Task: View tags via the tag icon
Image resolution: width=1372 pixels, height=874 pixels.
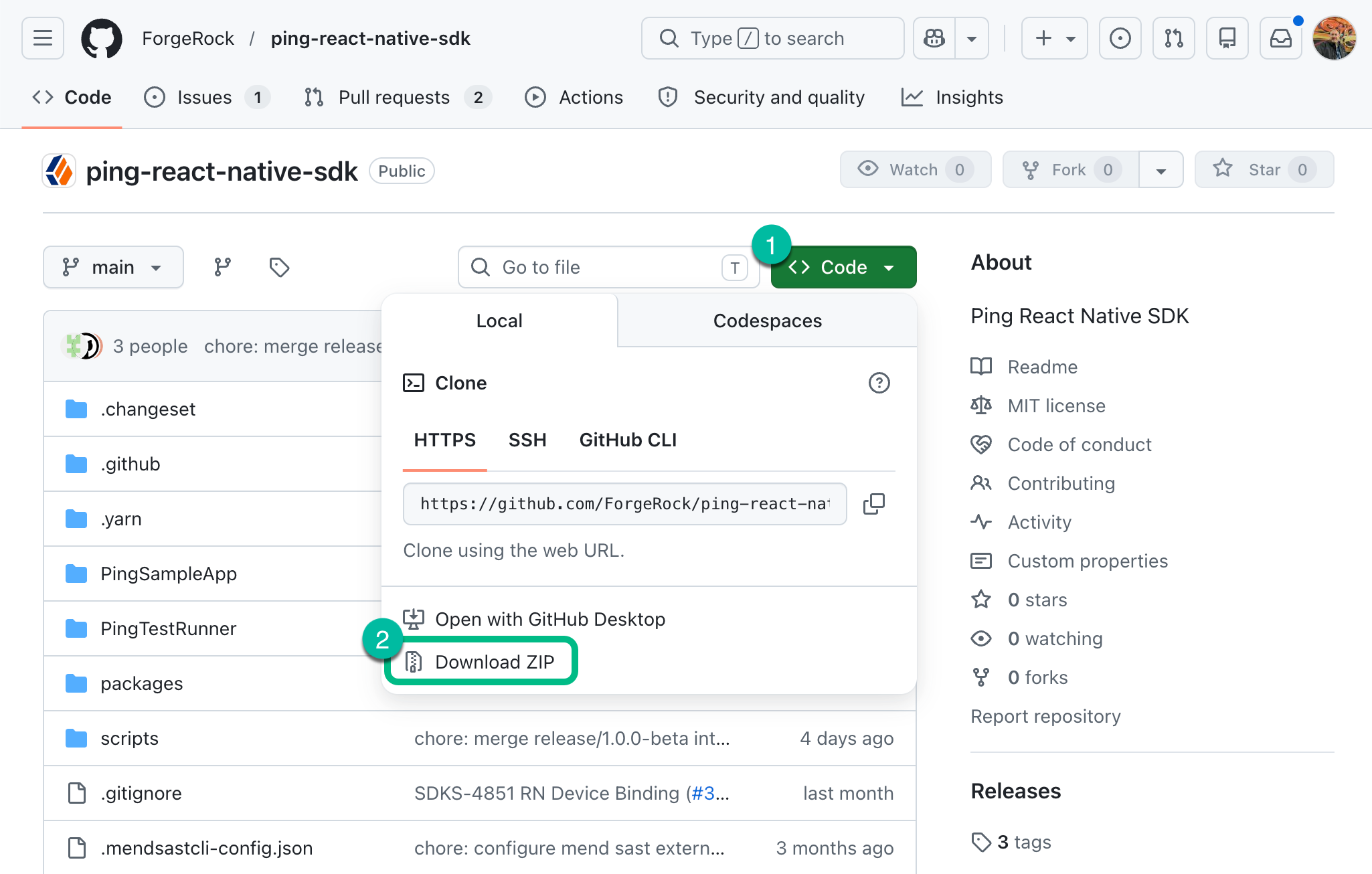Action: (x=279, y=267)
